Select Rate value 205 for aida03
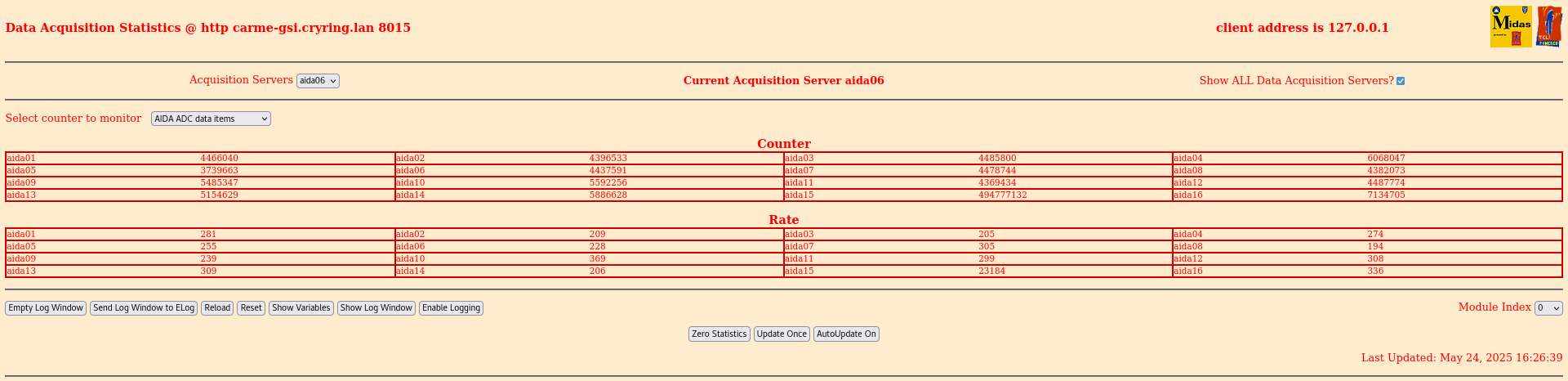1568x381 pixels. [987, 235]
